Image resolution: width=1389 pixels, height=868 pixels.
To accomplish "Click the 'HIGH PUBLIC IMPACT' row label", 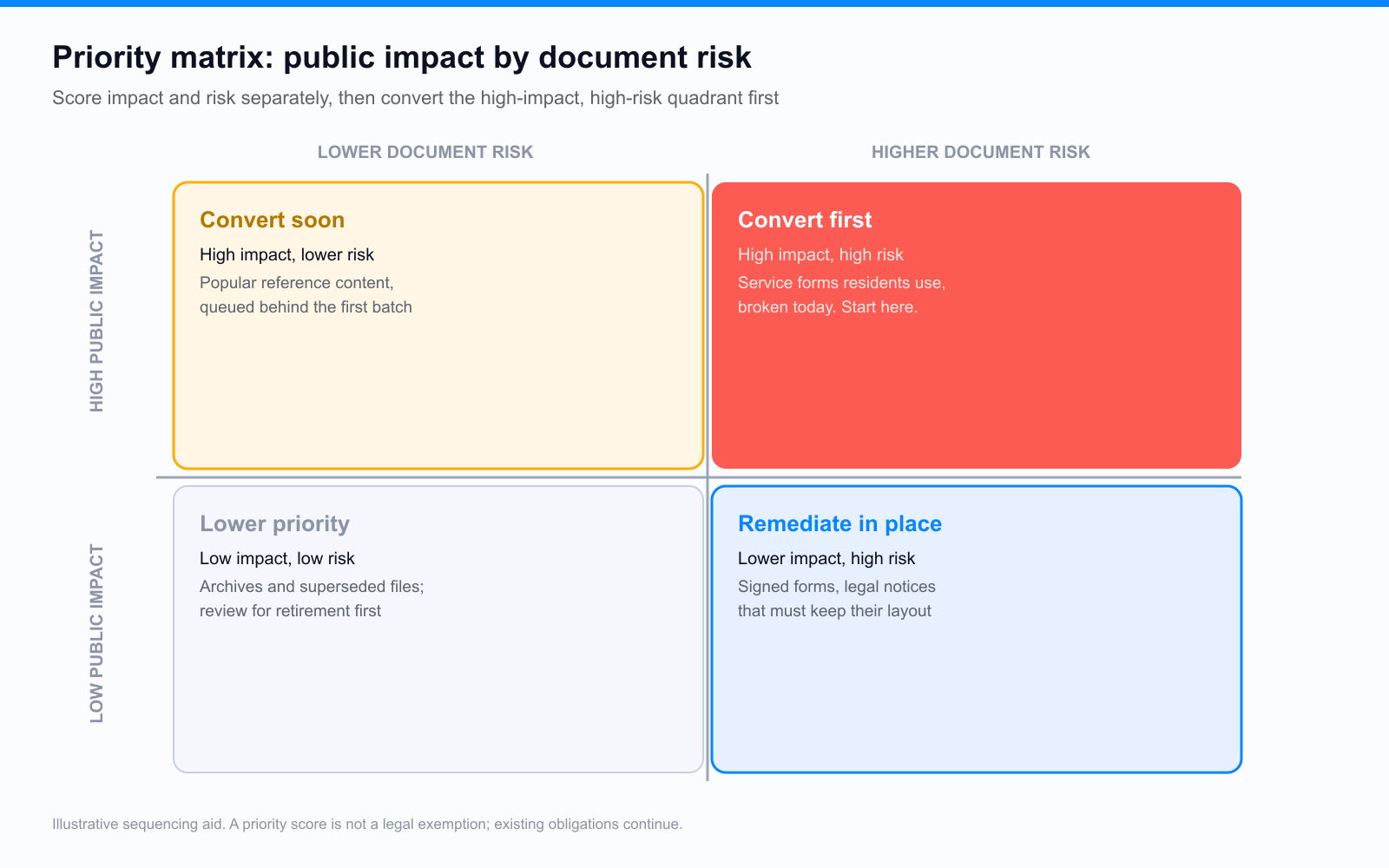I will pyautogui.click(x=96, y=321).
